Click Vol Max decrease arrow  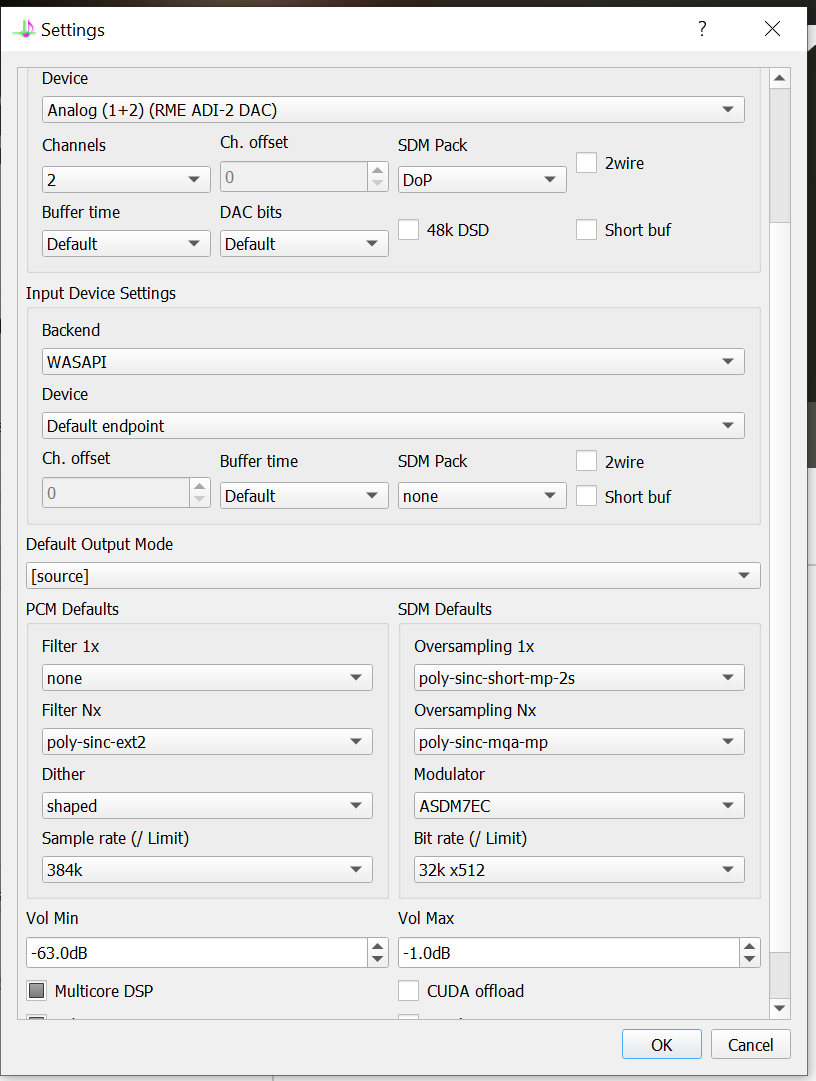tap(749, 959)
